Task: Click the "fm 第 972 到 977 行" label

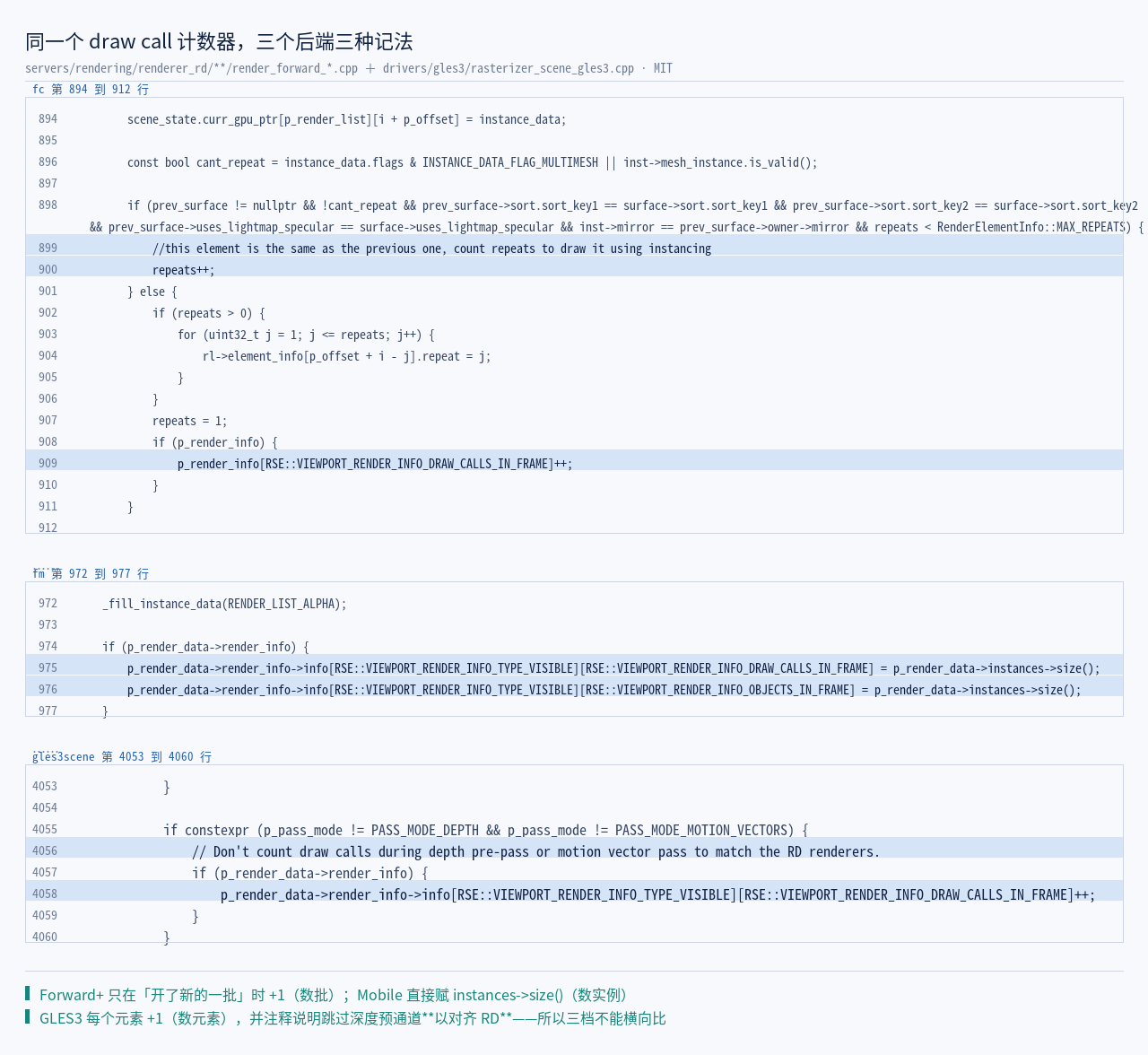Action: [x=91, y=574]
